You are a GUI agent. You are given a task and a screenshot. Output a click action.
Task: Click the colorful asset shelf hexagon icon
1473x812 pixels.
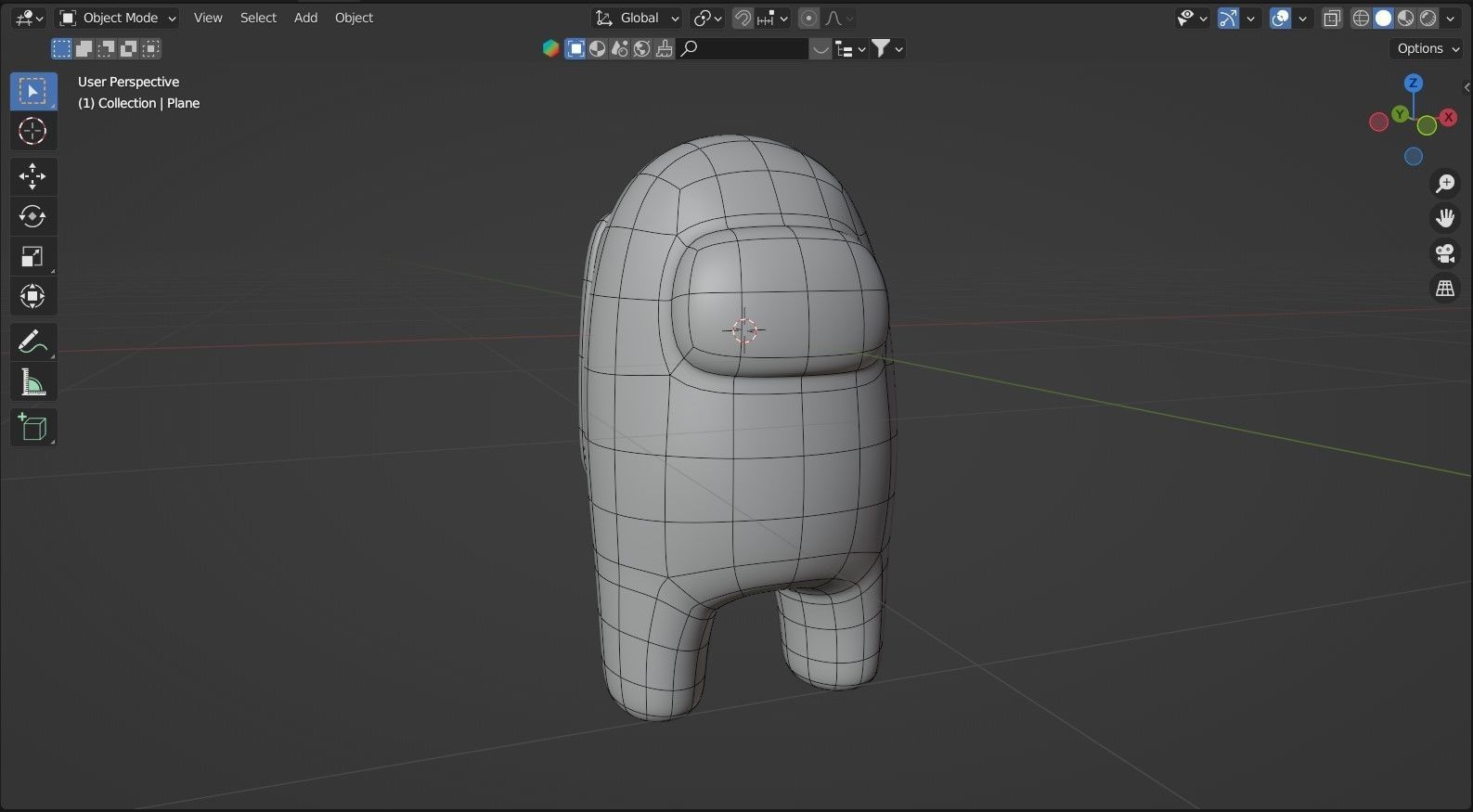[x=551, y=48]
